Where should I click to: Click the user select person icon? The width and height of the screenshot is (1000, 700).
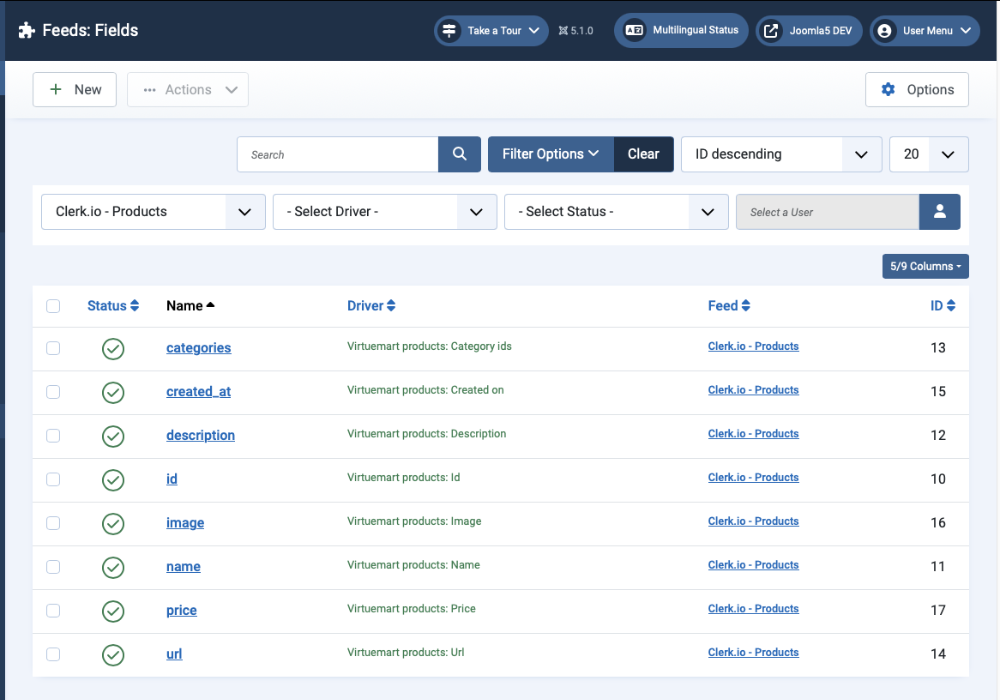pyautogui.click(x=939, y=212)
